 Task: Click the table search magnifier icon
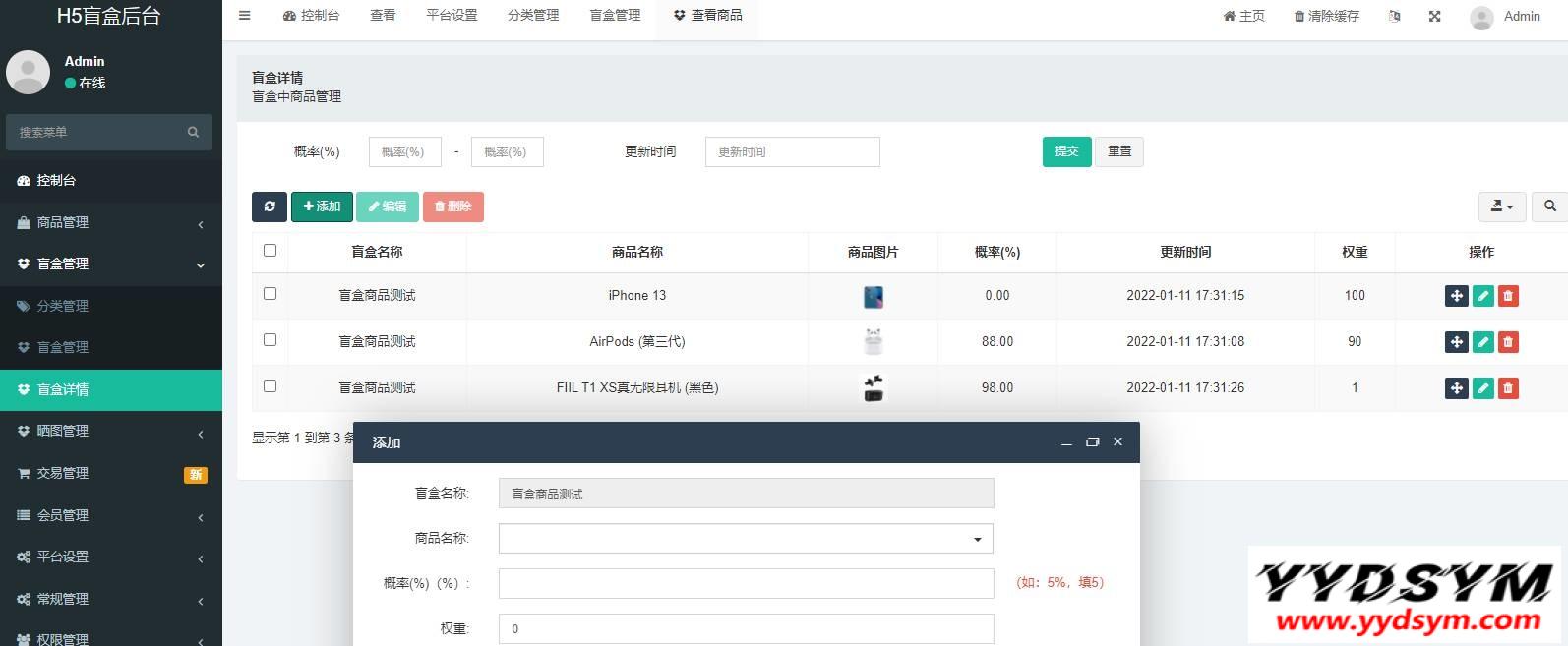click(x=1549, y=206)
